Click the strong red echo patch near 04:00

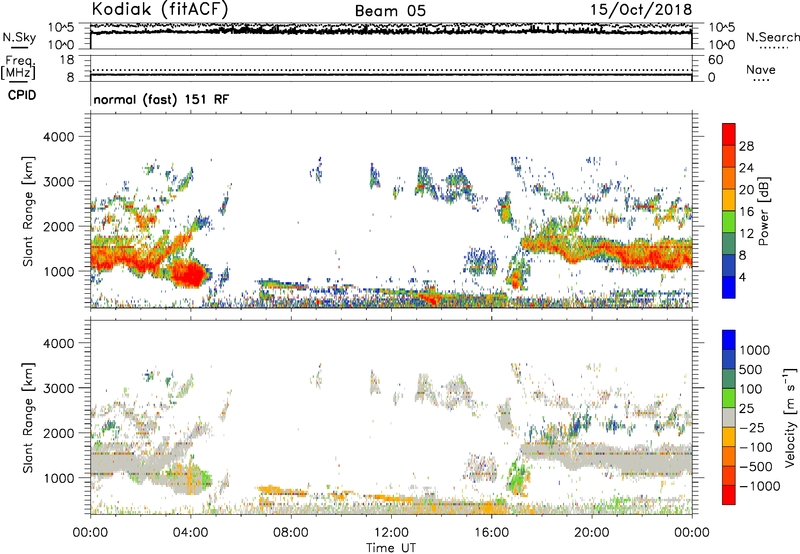[x=189, y=273]
